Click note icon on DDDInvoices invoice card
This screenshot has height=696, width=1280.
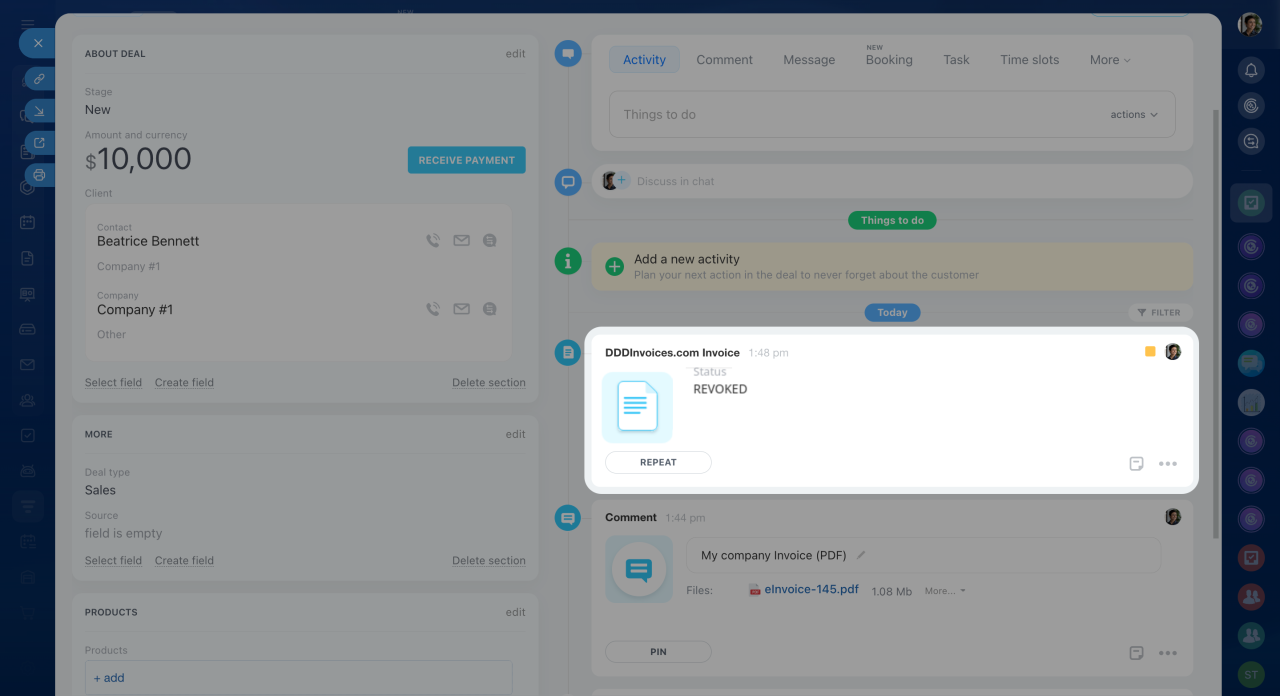click(x=1136, y=464)
